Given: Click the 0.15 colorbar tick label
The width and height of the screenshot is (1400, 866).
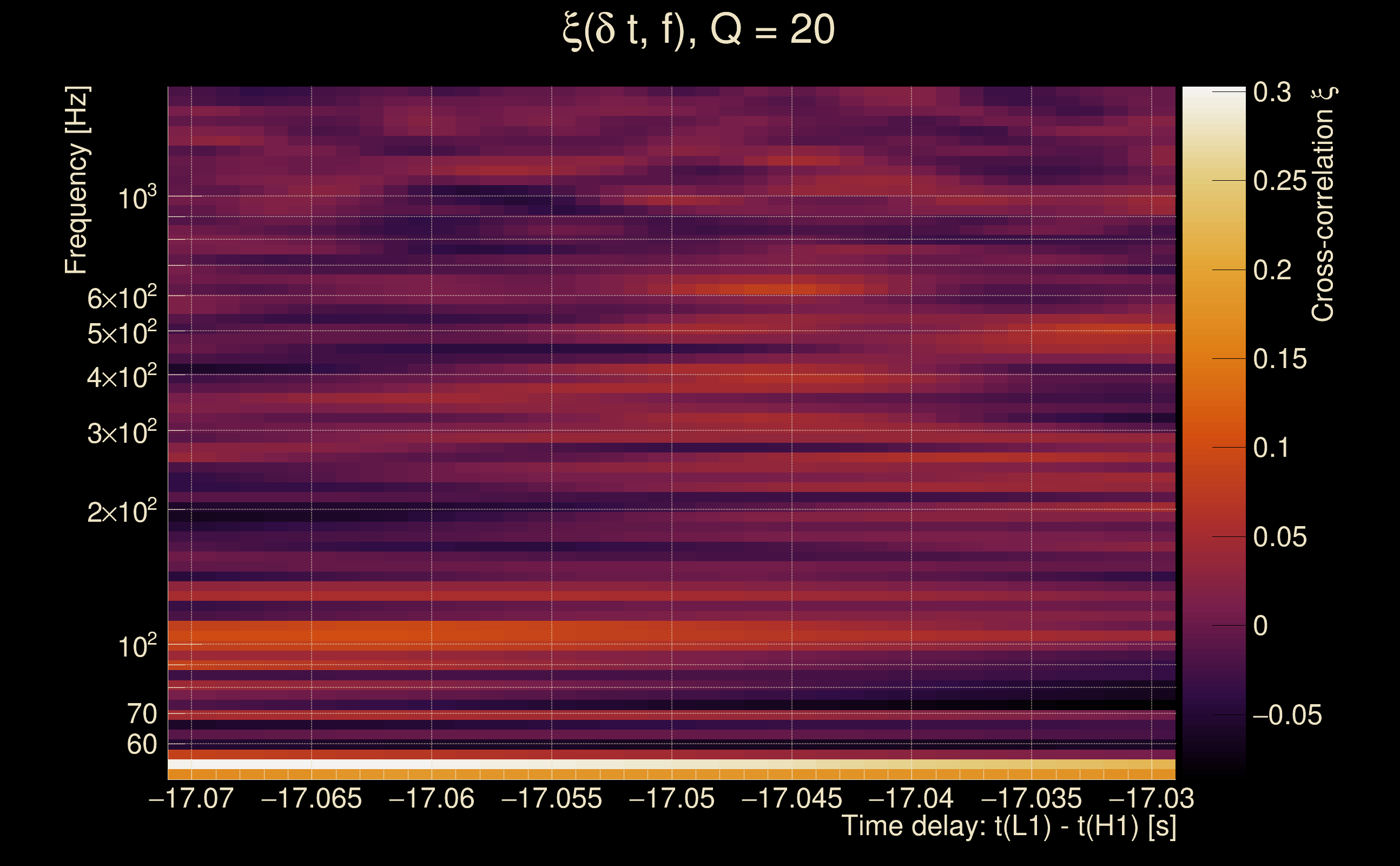Looking at the screenshot, I should (x=1280, y=359).
